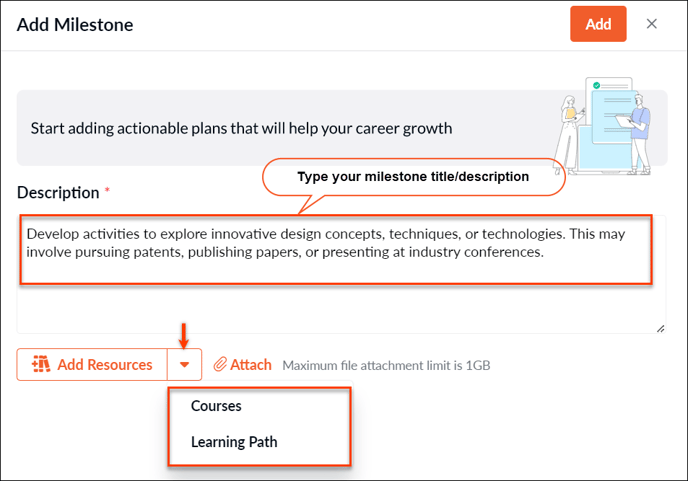
Task: Click the Add Milestone dialog title
Action: pyautogui.click(x=75, y=25)
